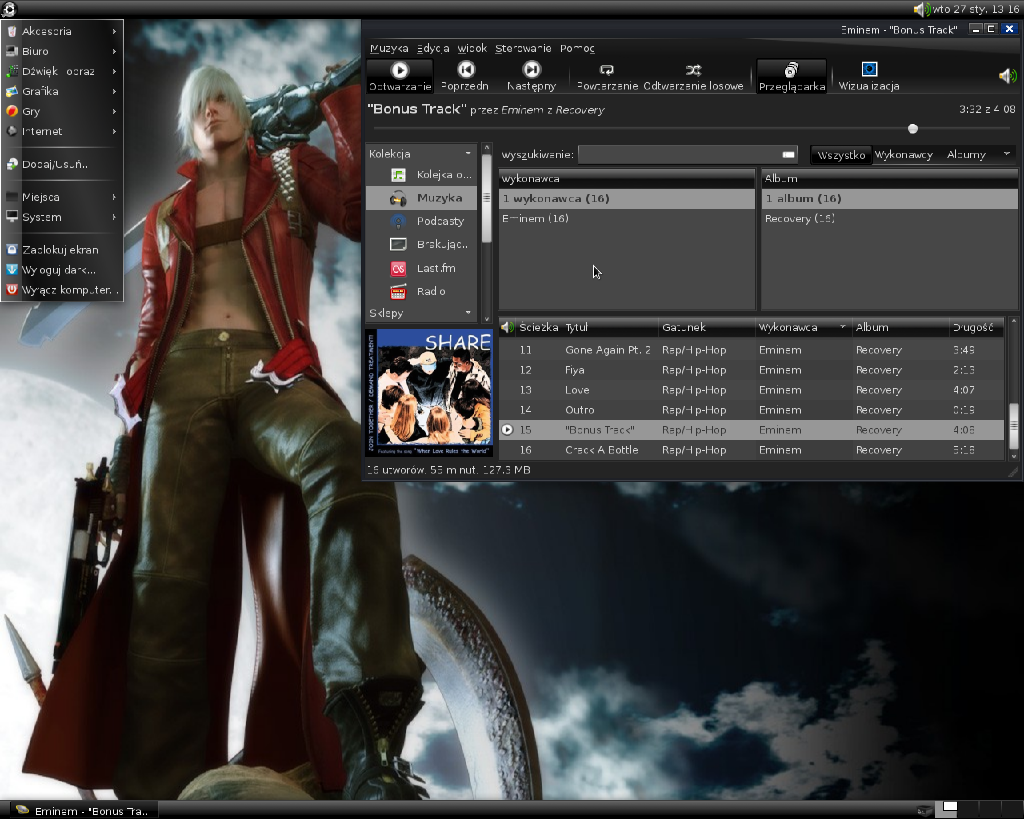Expand the search filter overflow arrow
Image resolution: width=1024 pixels, height=819 pixels.
point(1006,154)
